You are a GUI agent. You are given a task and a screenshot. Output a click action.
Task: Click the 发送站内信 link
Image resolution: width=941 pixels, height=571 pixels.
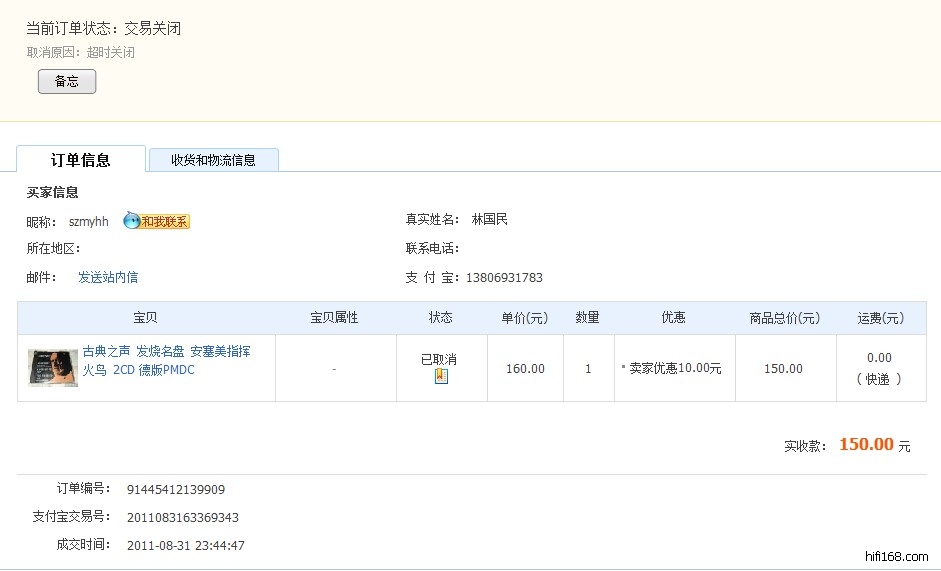[x=108, y=277]
